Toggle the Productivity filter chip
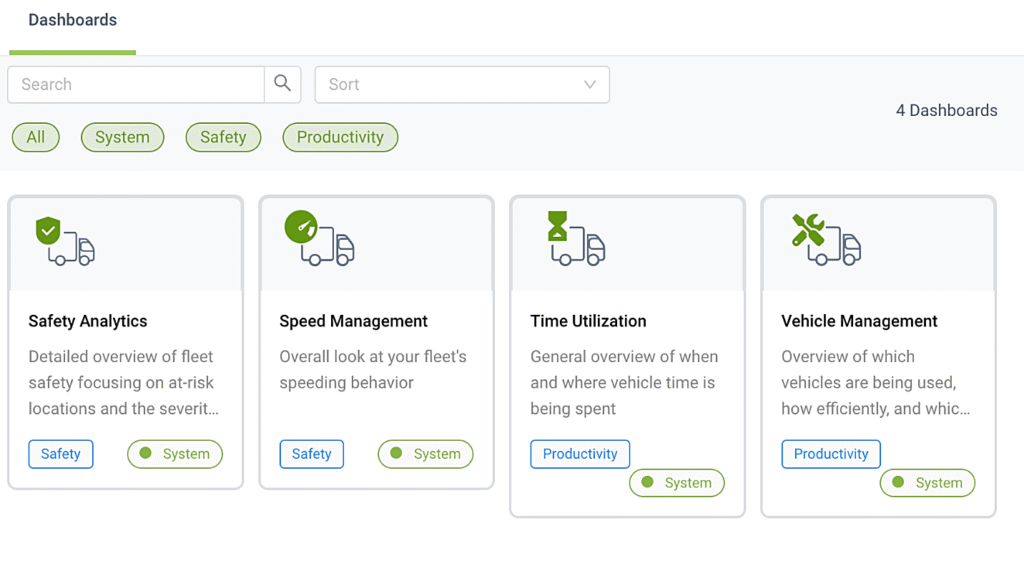Screen dimensions: 1024x561 [340, 137]
